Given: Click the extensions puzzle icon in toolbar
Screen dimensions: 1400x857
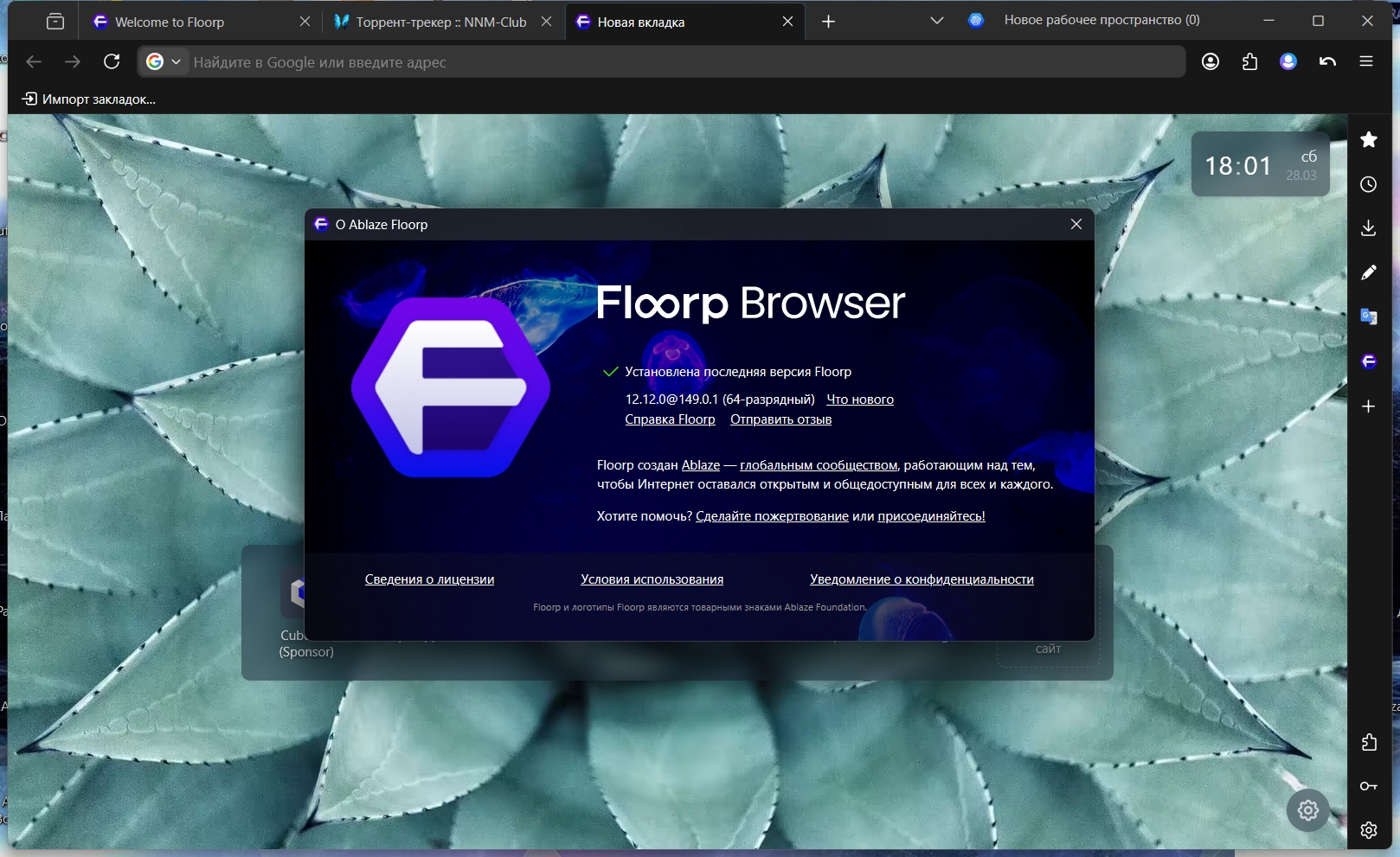Looking at the screenshot, I should pos(1249,61).
